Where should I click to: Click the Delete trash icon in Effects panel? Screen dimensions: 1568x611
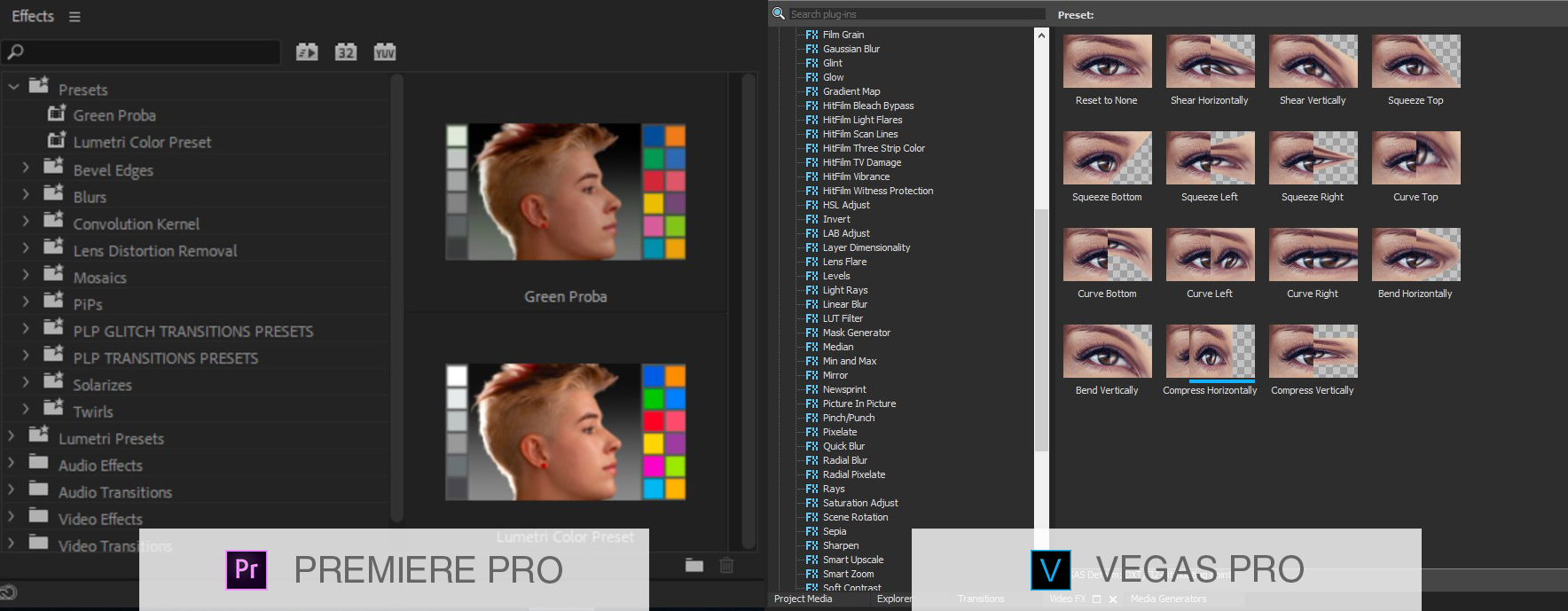tap(726, 565)
